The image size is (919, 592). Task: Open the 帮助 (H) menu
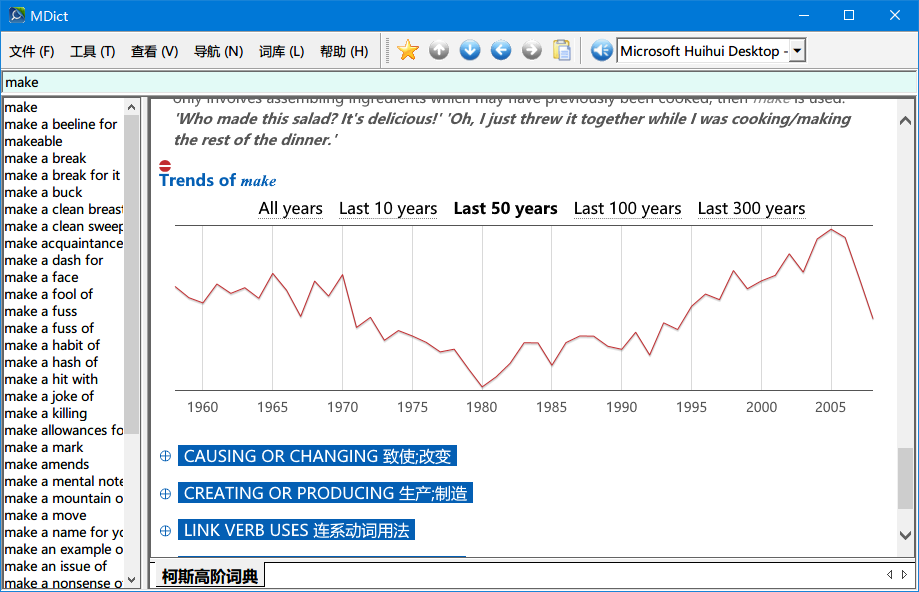(x=344, y=52)
